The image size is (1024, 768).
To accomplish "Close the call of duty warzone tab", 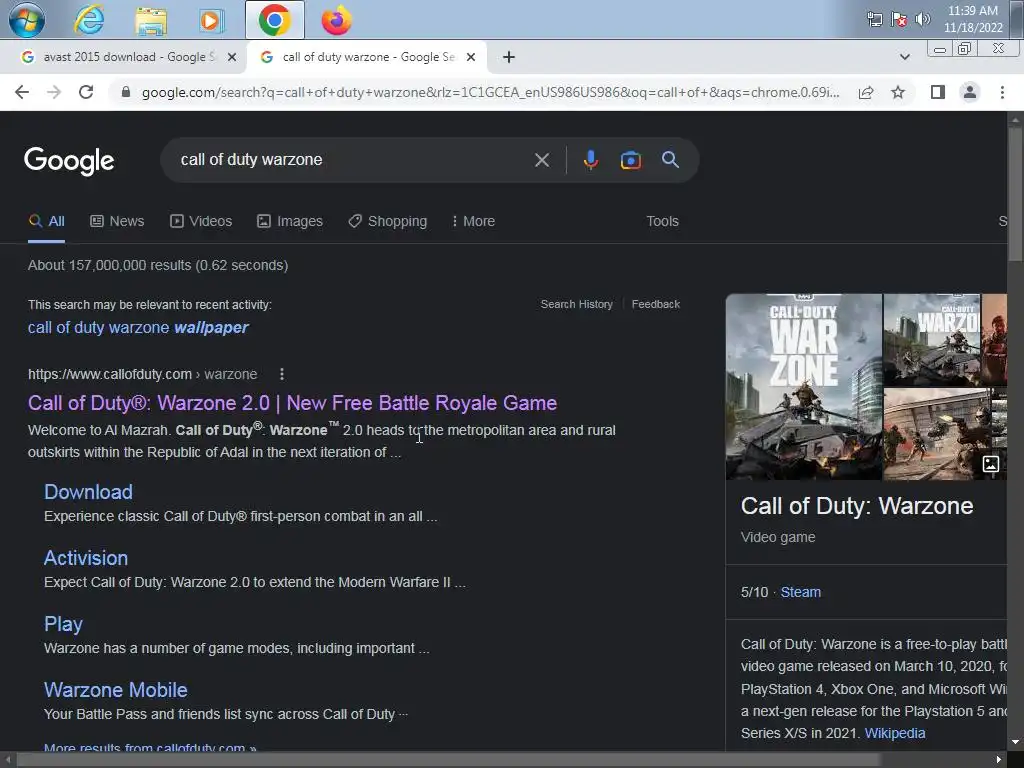I will (470, 57).
